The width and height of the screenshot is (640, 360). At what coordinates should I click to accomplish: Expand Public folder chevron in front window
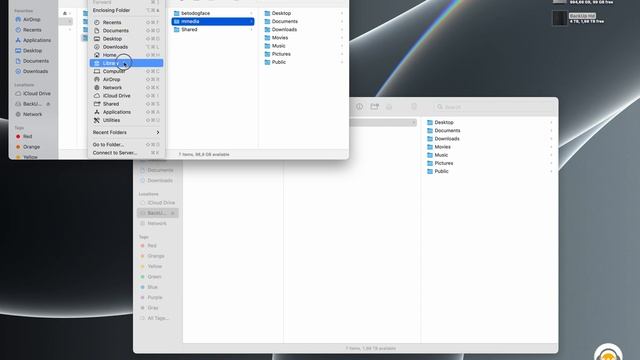click(342, 62)
